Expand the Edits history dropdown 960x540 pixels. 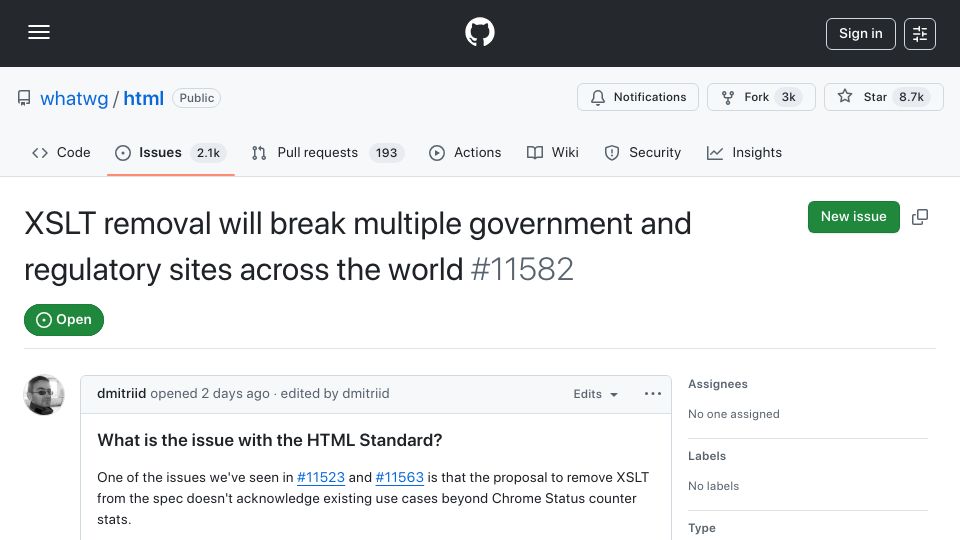(x=595, y=394)
